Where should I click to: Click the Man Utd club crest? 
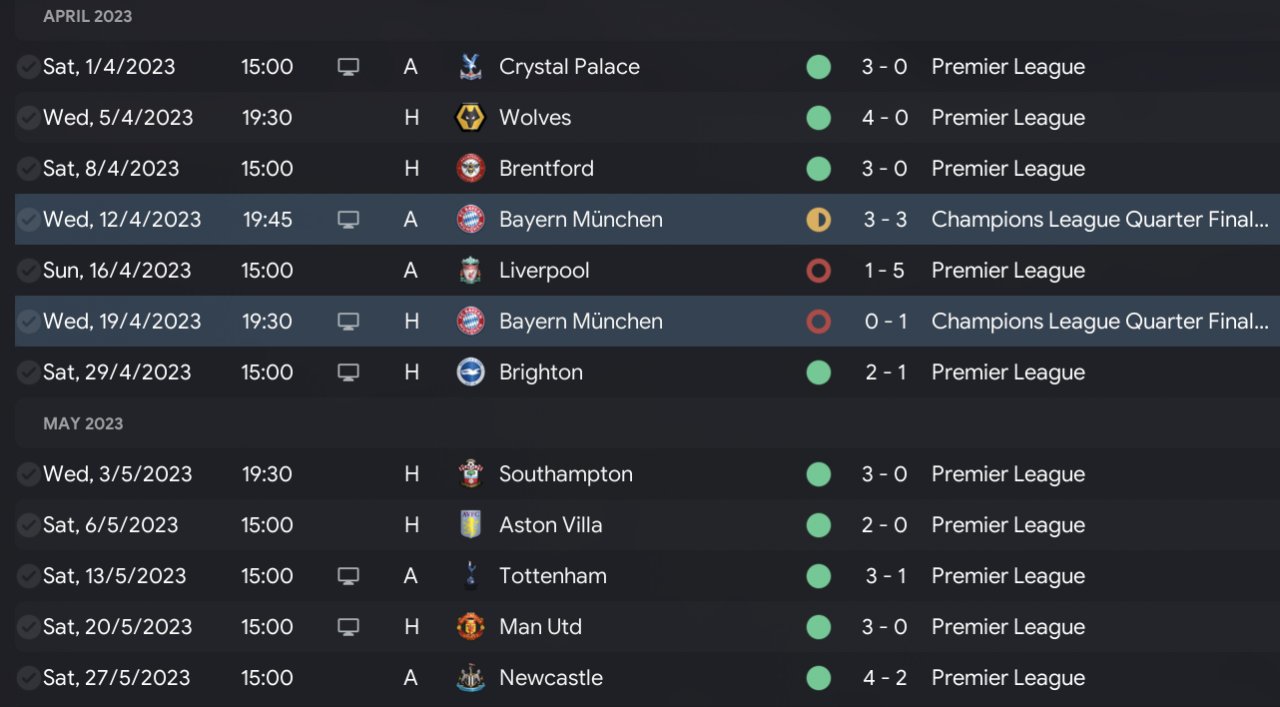470,627
